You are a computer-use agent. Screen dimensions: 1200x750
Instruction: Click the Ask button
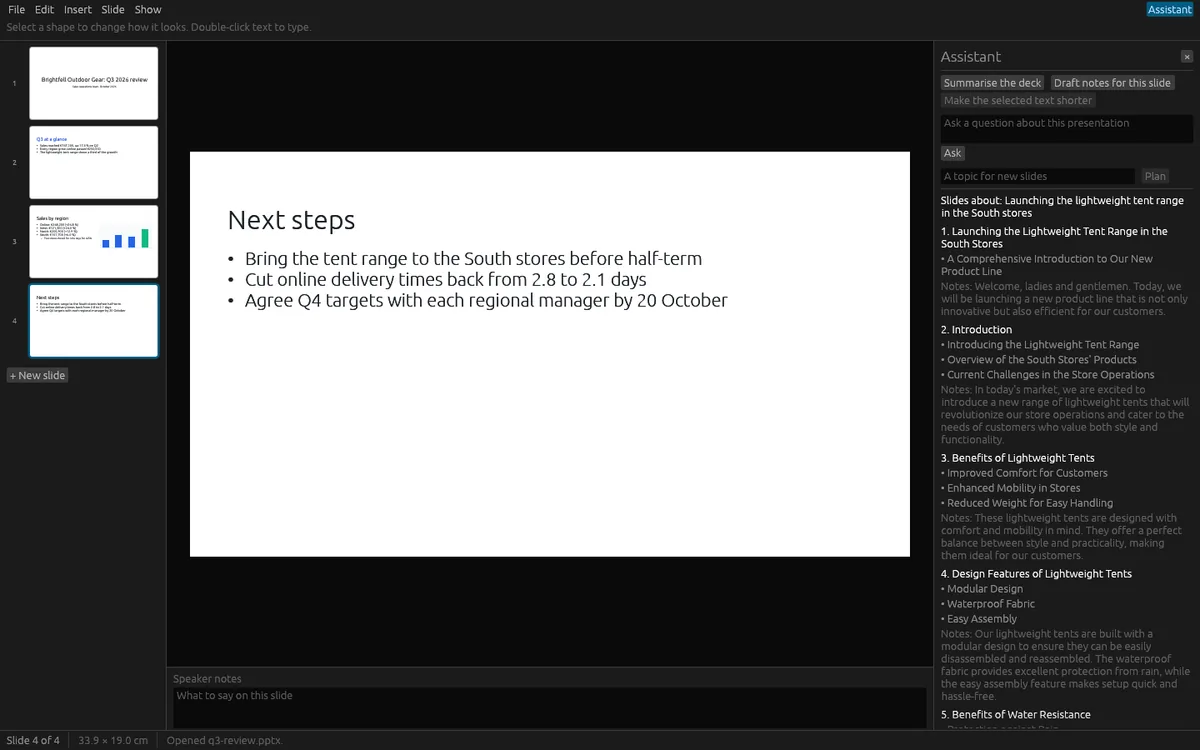click(953, 153)
